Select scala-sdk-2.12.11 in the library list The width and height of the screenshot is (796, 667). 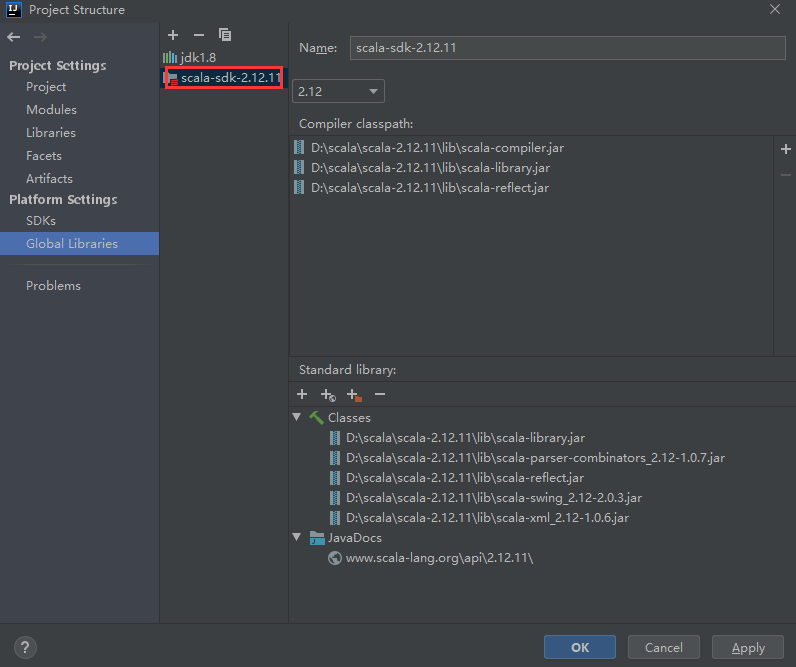click(x=224, y=78)
